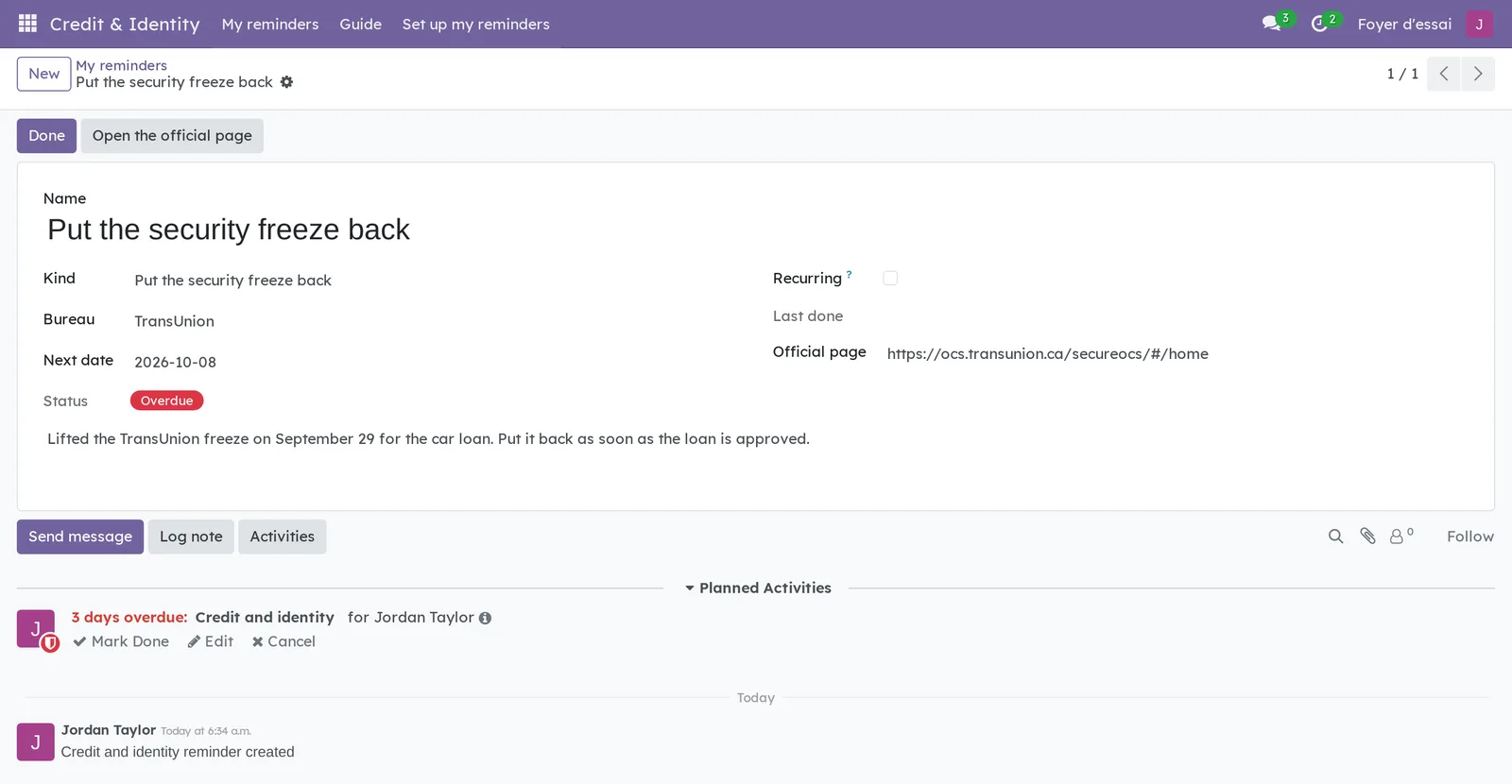This screenshot has width=1512, height=784.
Task: Click Jordan Taylor's avatar on the overdue activity
Action: click(x=36, y=629)
